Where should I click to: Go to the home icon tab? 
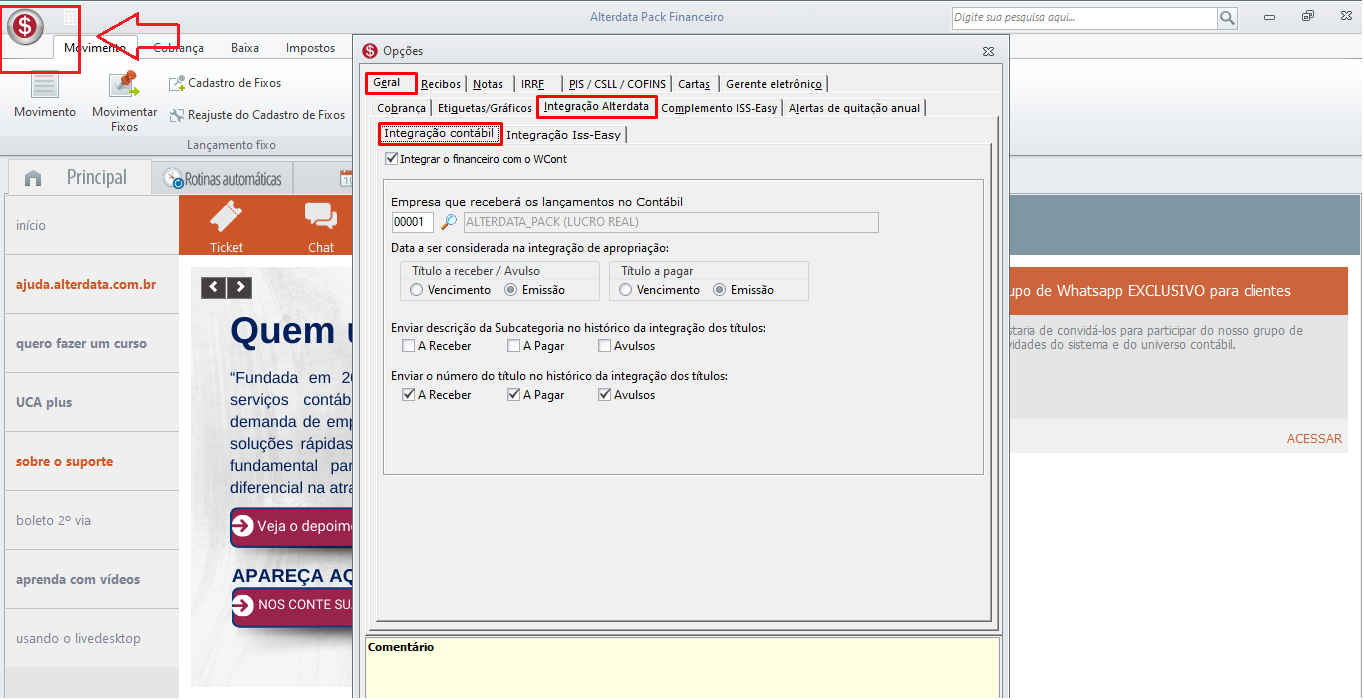(x=33, y=178)
